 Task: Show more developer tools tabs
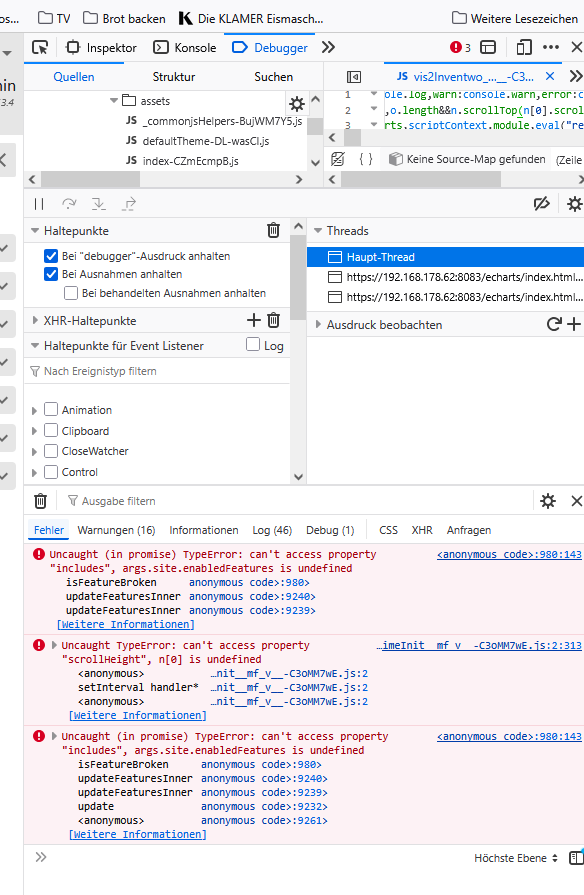point(328,47)
